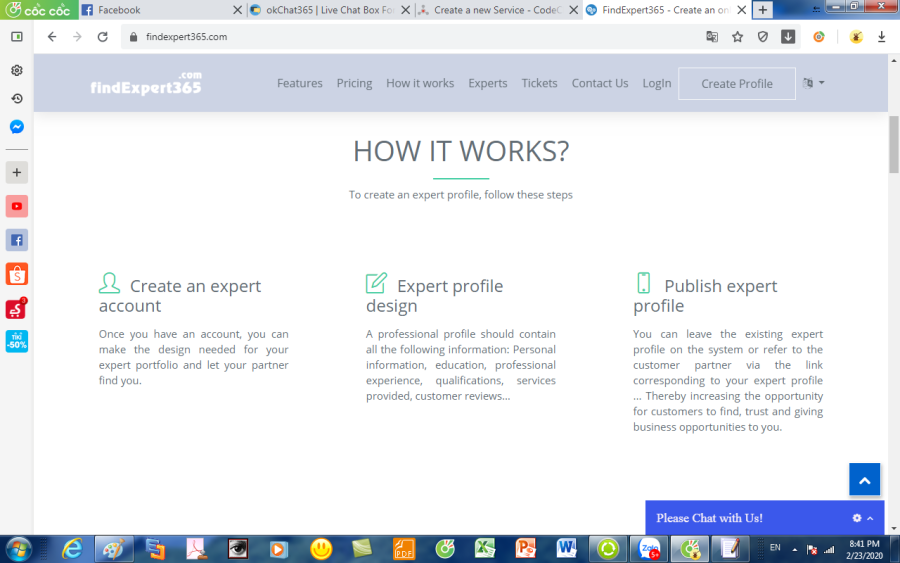Click the Expert profile design heading

click(435, 295)
